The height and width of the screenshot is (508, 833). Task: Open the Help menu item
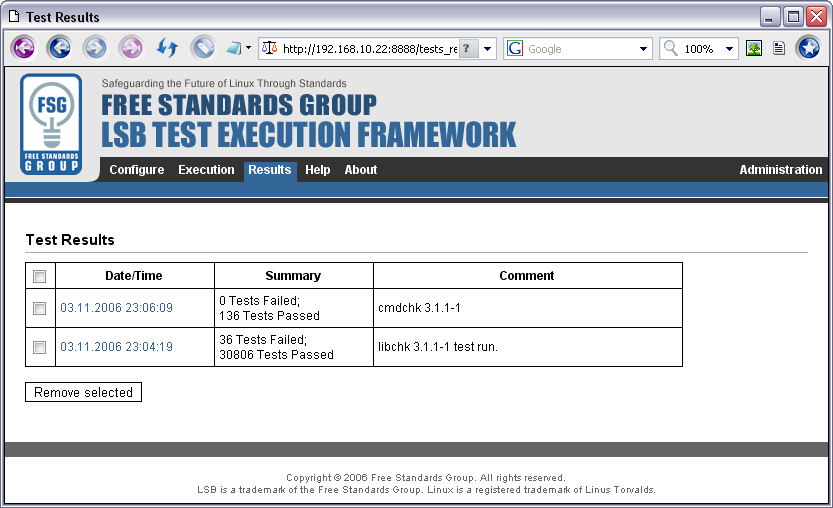pyautogui.click(x=318, y=170)
